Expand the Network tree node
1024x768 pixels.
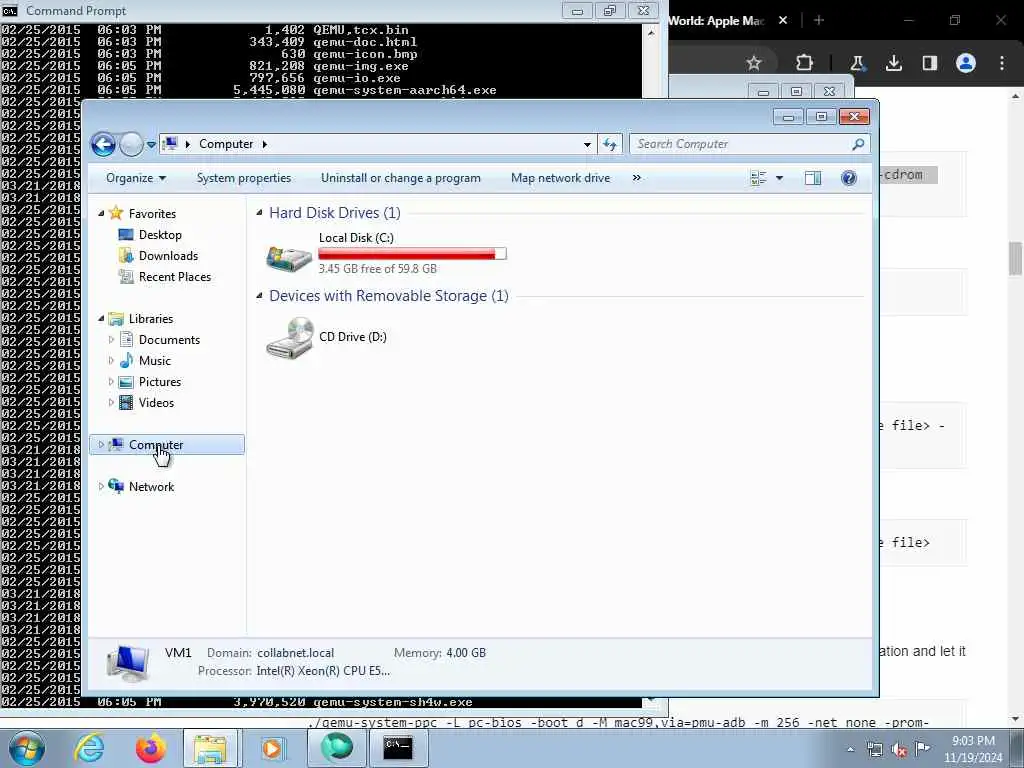pyautogui.click(x=101, y=487)
